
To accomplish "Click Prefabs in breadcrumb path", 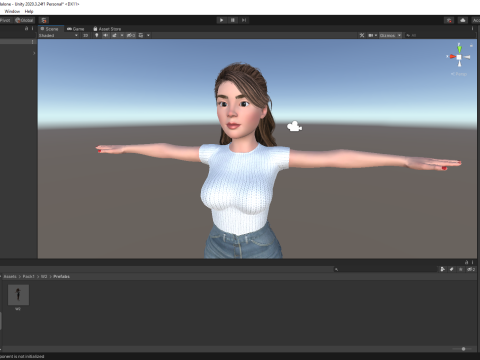I will pyautogui.click(x=61, y=277).
